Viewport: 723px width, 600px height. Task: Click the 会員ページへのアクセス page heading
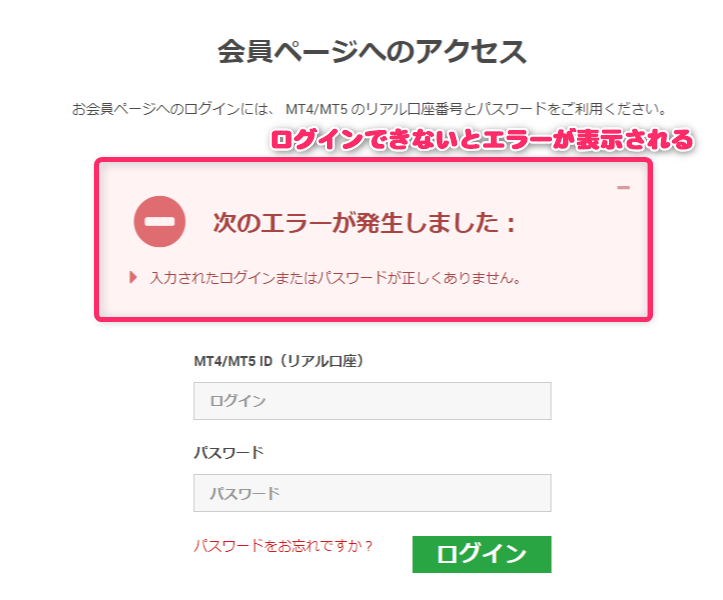click(372, 52)
